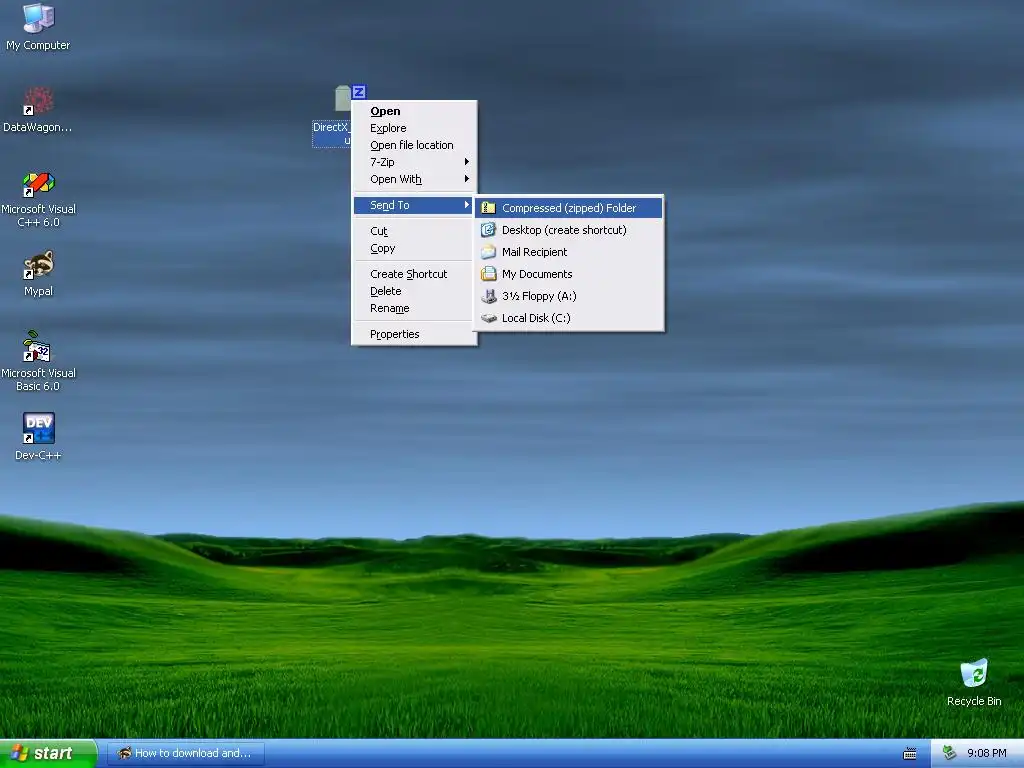1024x768 pixels.
Task: Switch to 'How to download and...' taskbar window
Action: (186, 754)
